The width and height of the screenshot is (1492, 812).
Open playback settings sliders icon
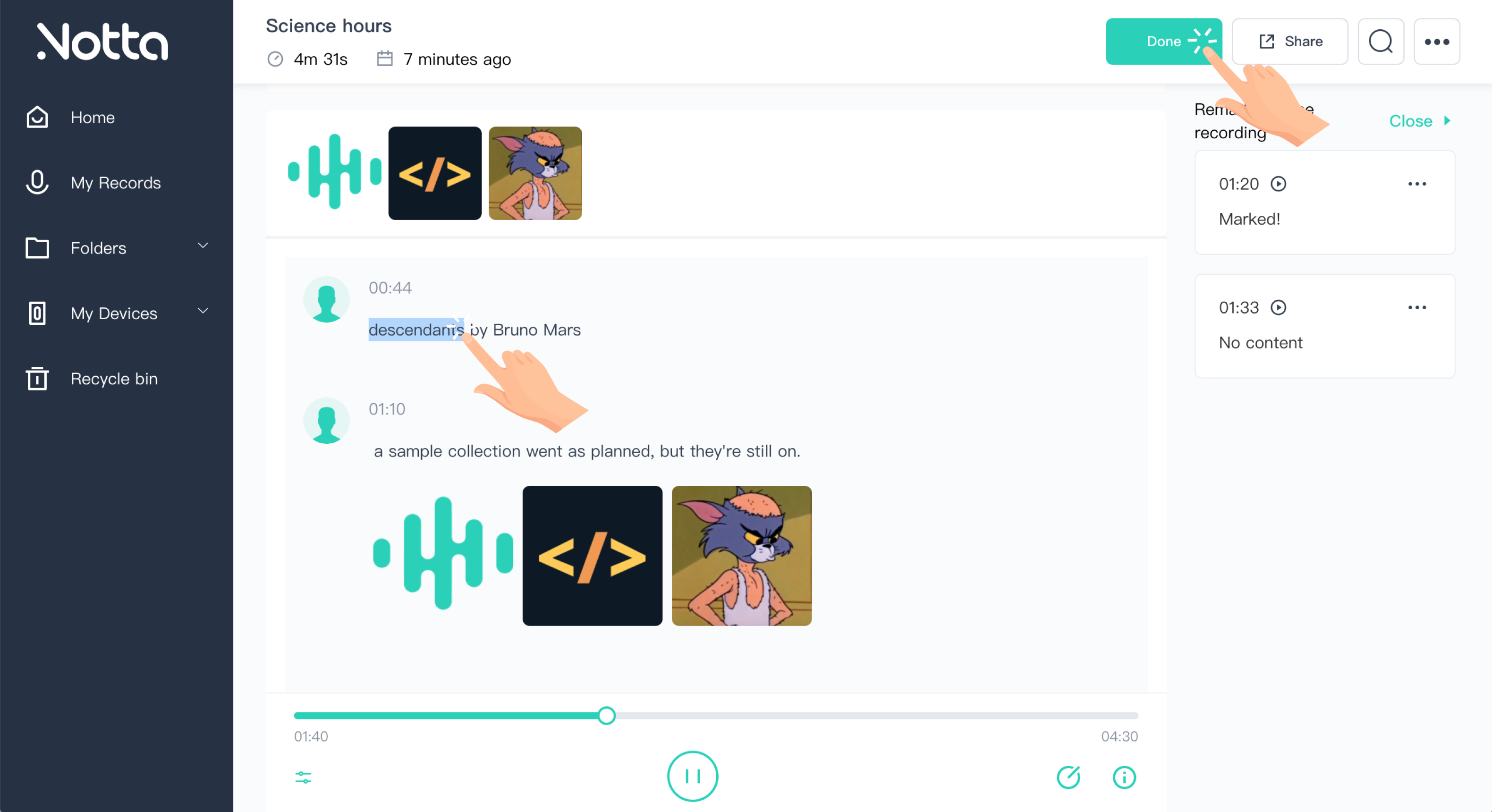click(303, 777)
